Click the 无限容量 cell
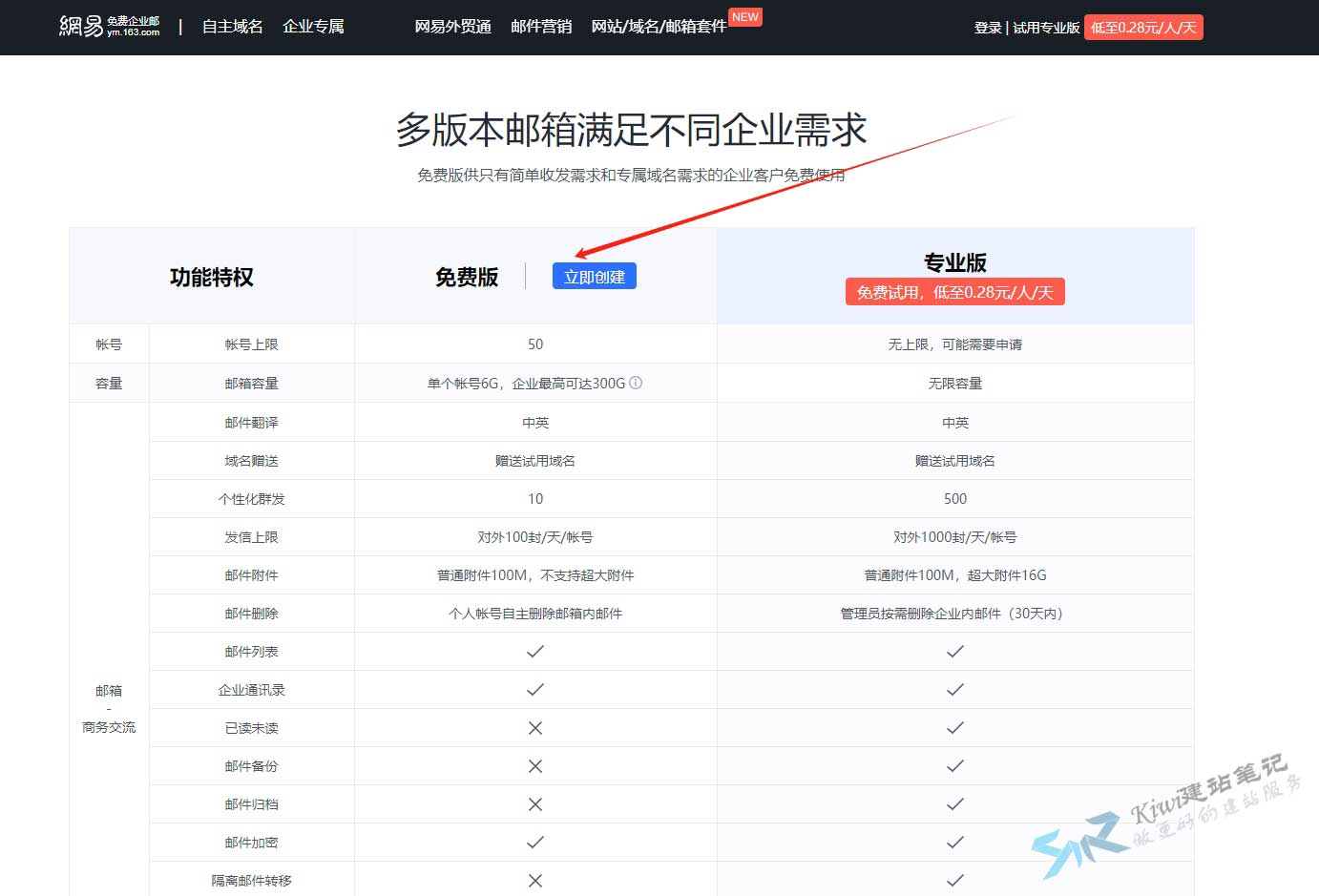 pos(955,384)
